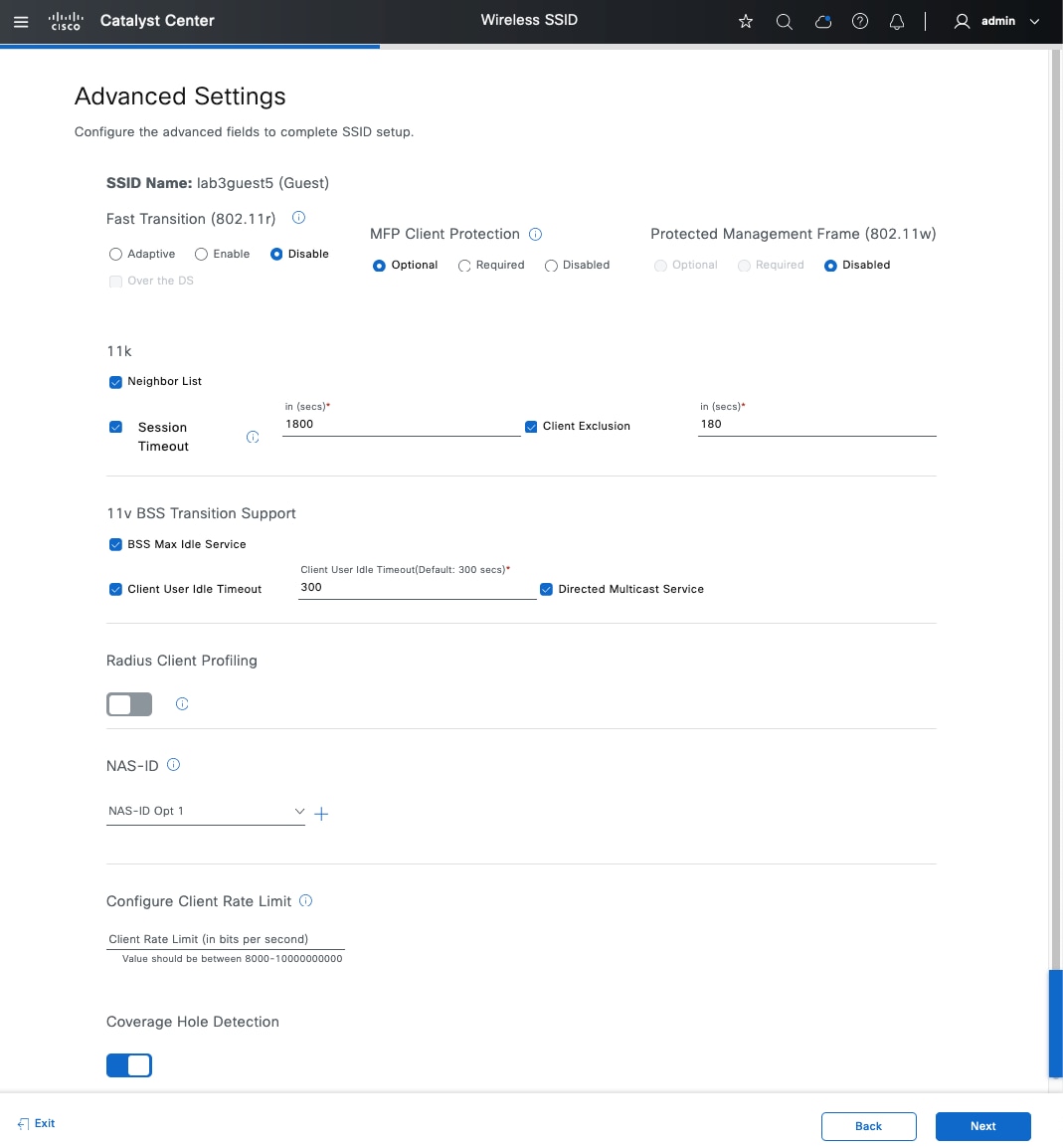
Task: Click the Exit link
Action: [37, 1123]
